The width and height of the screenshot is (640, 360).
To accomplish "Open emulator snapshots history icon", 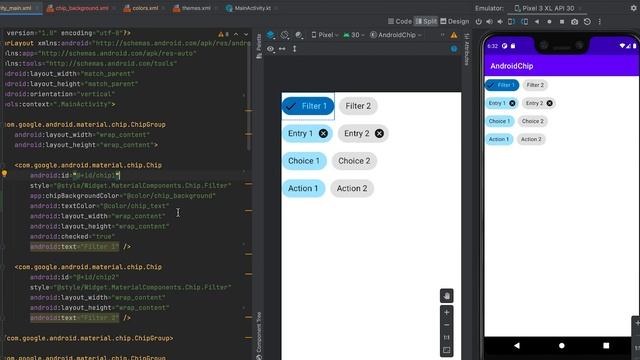I will coord(587,22).
